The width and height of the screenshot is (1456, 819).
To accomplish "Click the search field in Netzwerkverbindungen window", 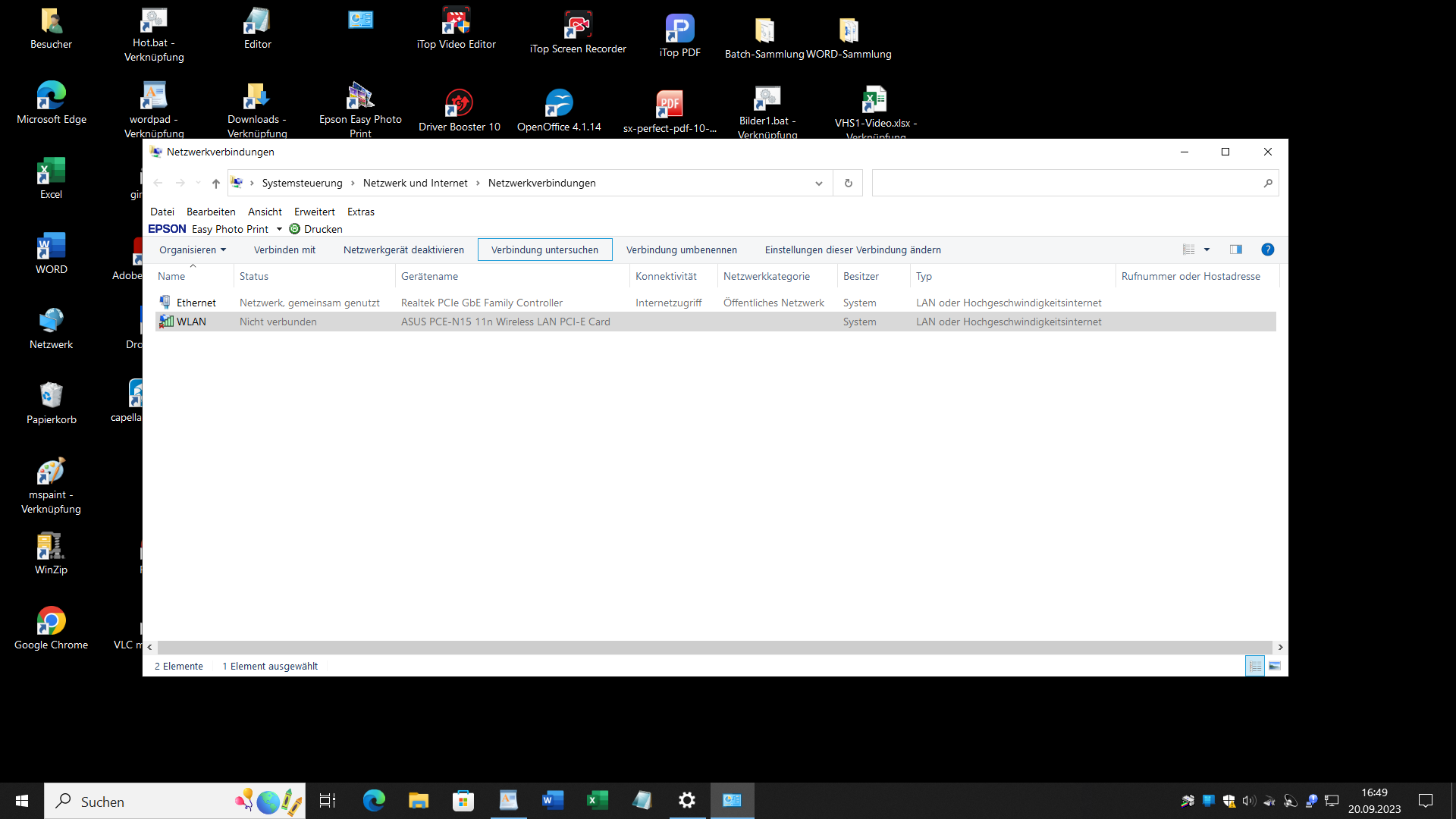I will tap(1075, 183).
